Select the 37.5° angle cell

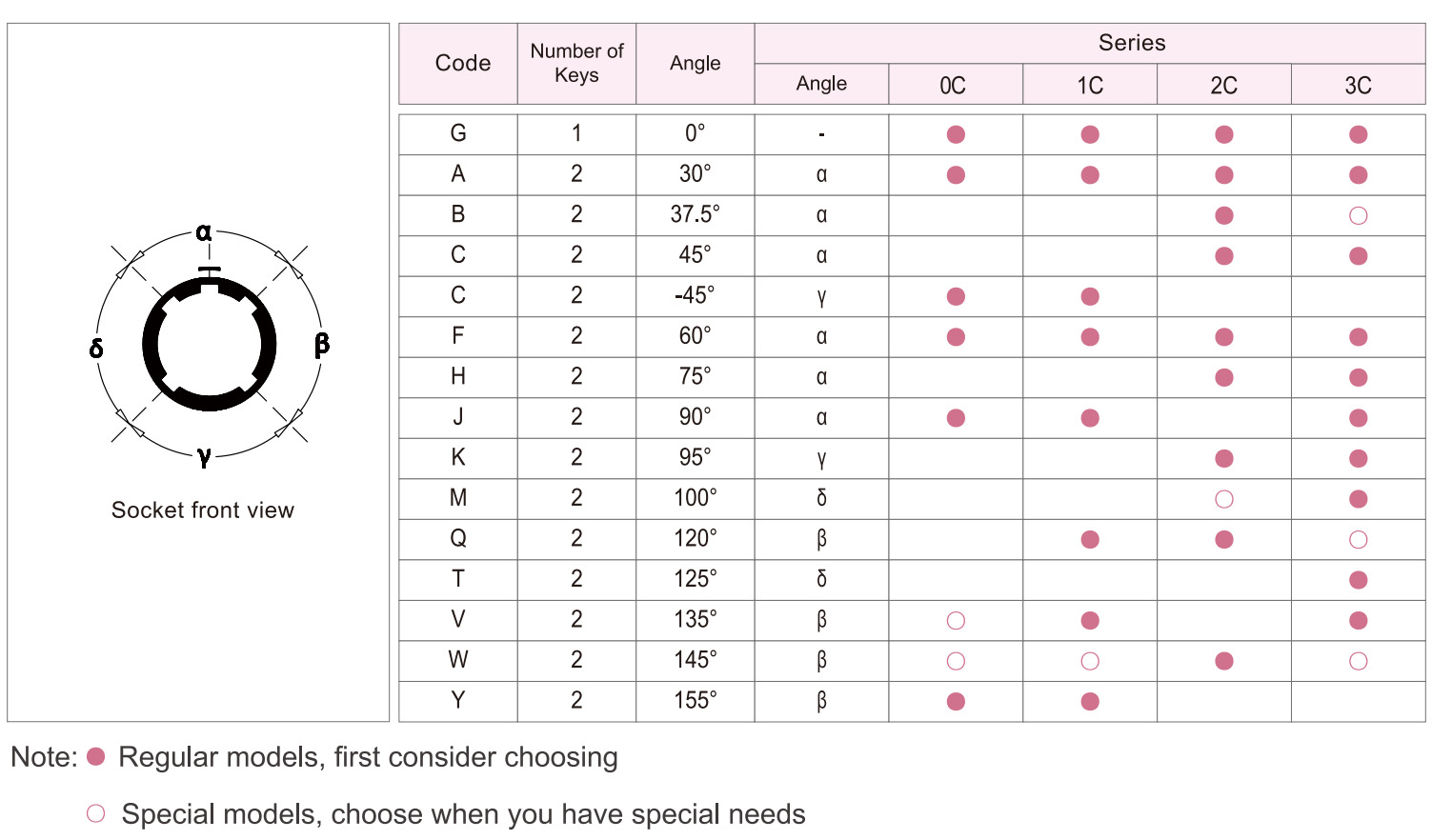tap(695, 214)
